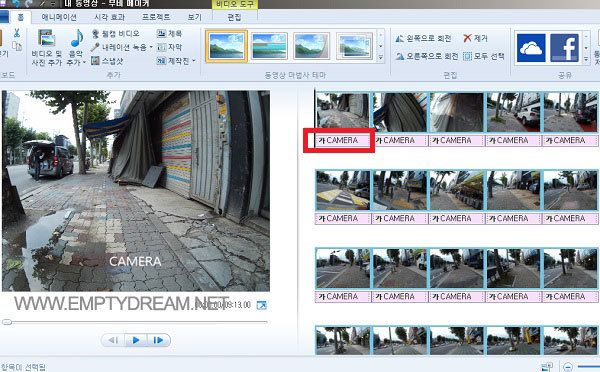Add videos and photos (비디오 및 사진 추가)
The image size is (600, 372).
click(x=47, y=48)
